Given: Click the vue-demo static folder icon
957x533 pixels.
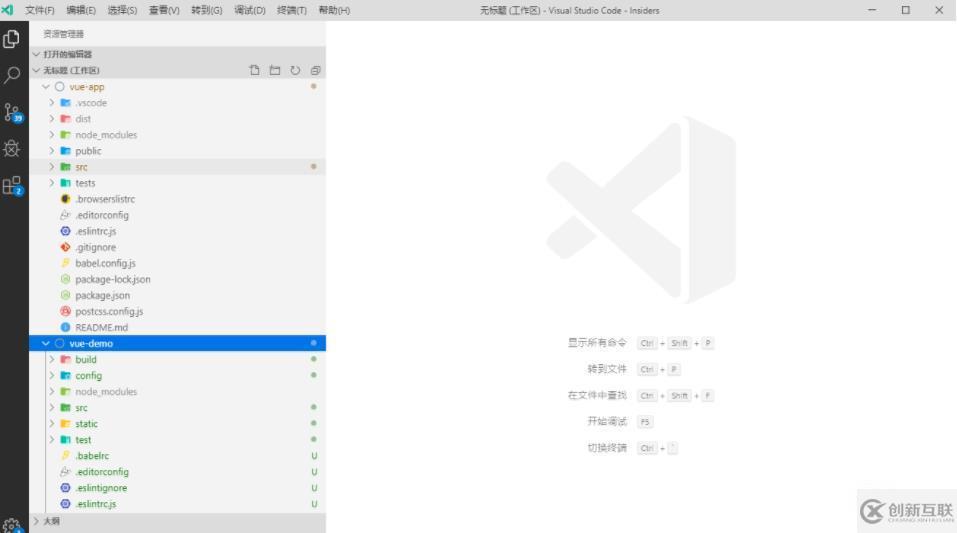Looking at the screenshot, I should [65, 423].
